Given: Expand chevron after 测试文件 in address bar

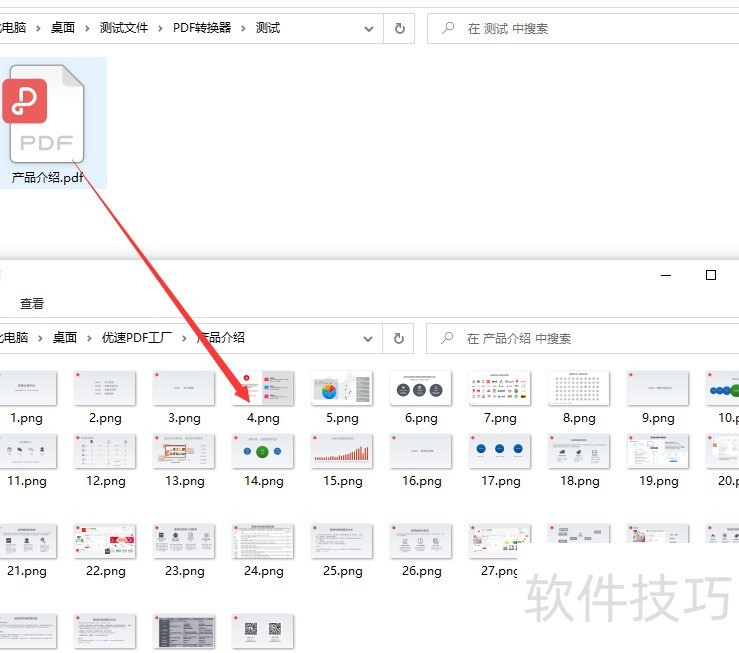Looking at the screenshot, I should coord(160,29).
